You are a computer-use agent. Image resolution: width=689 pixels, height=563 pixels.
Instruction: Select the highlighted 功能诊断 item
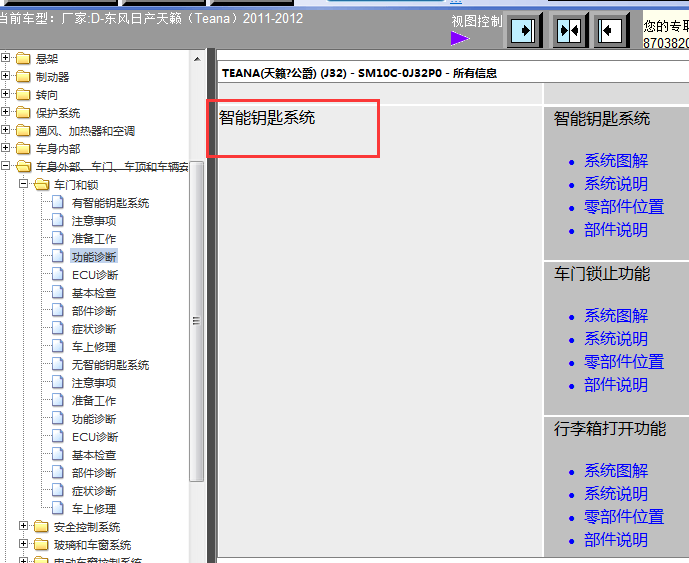pos(94,257)
